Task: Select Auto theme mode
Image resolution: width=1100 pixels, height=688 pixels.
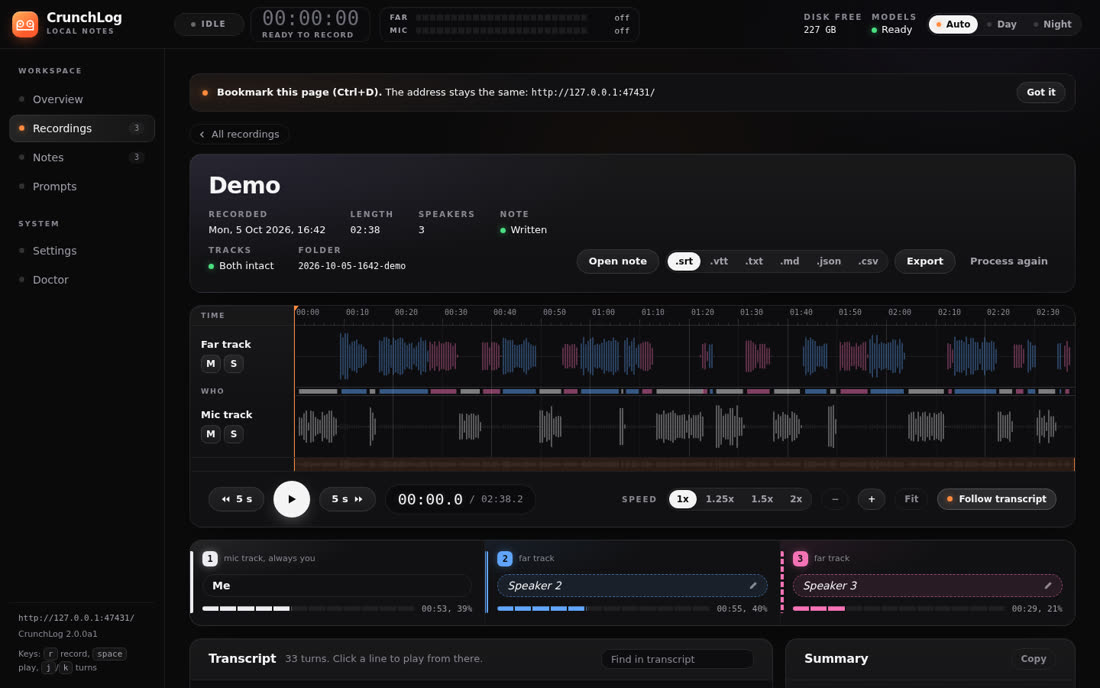Action: pyautogui.click(x=953, y=25)
